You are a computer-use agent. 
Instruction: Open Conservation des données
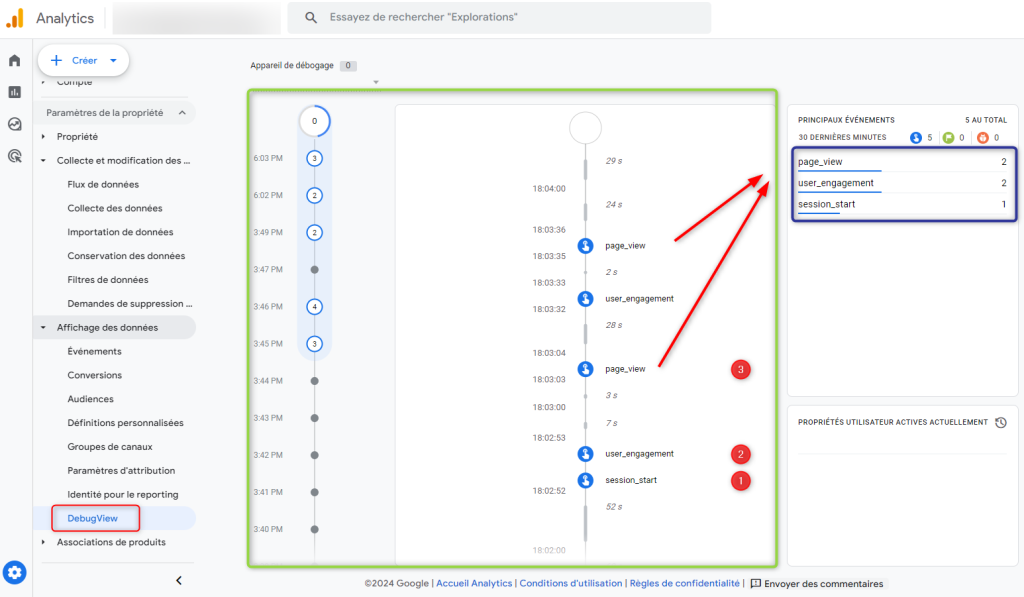click(x=126, y=256)
